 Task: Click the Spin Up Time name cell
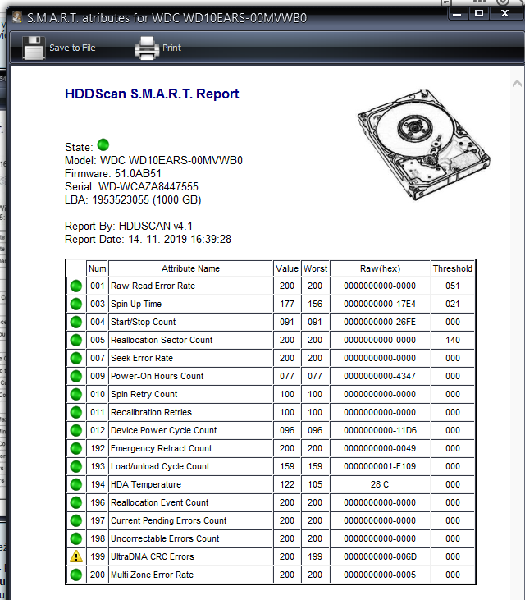(x=191, y=304)
